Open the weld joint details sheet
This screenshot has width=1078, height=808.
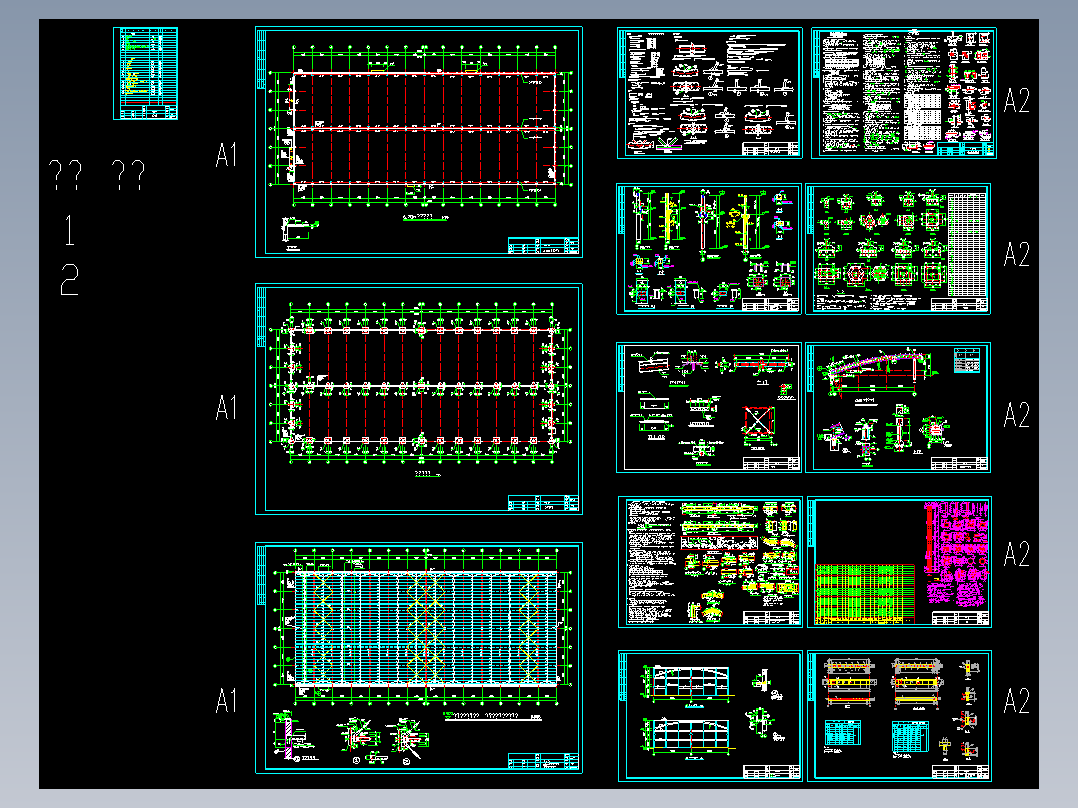[x=710, y=93]
